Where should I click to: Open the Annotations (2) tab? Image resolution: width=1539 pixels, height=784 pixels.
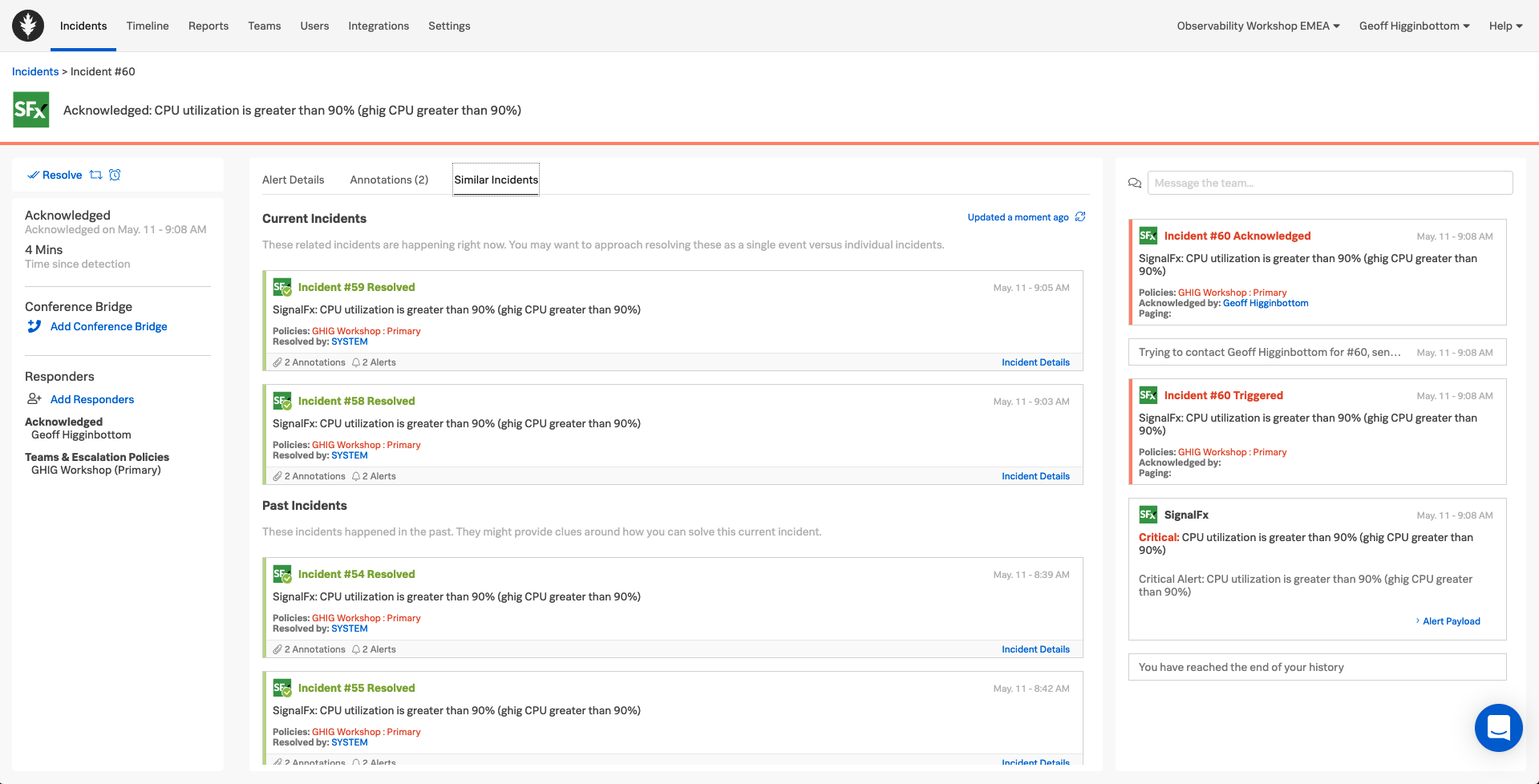click(x=389, y=180)
